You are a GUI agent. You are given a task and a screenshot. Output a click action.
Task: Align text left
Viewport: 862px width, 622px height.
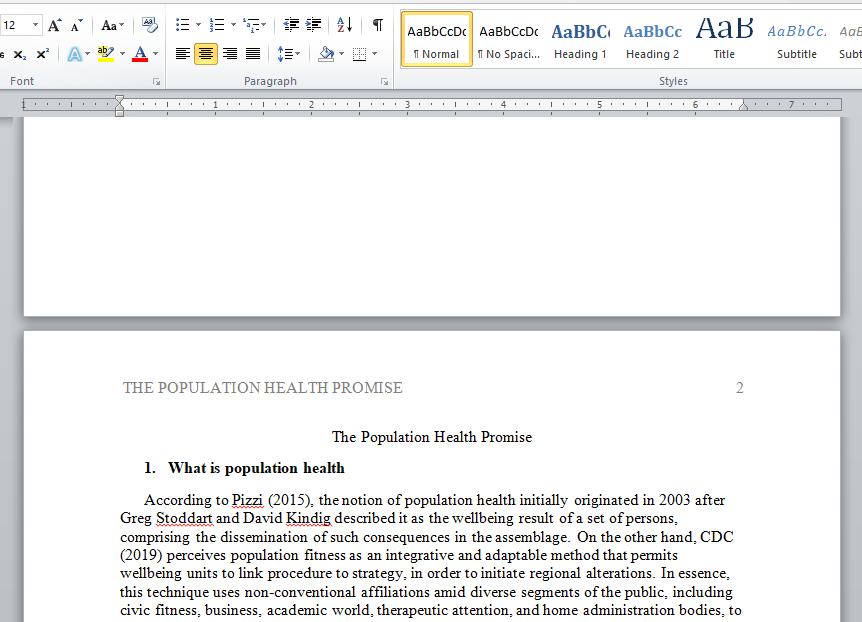click(x=183, y=54)
